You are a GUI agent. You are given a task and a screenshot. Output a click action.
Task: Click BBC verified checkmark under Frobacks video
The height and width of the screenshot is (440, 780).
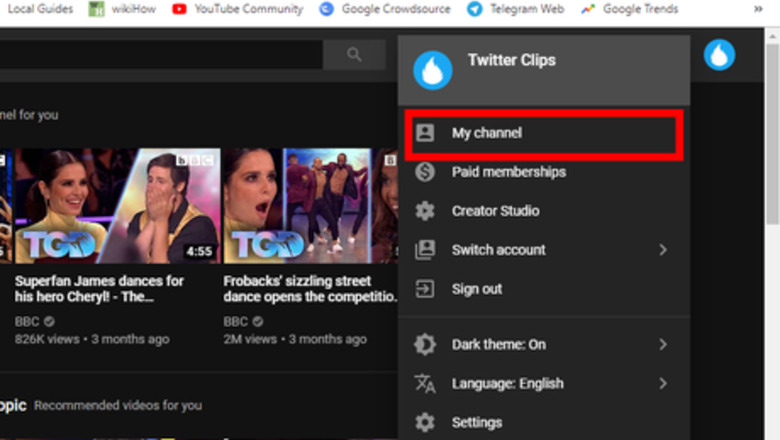[257, 322]
